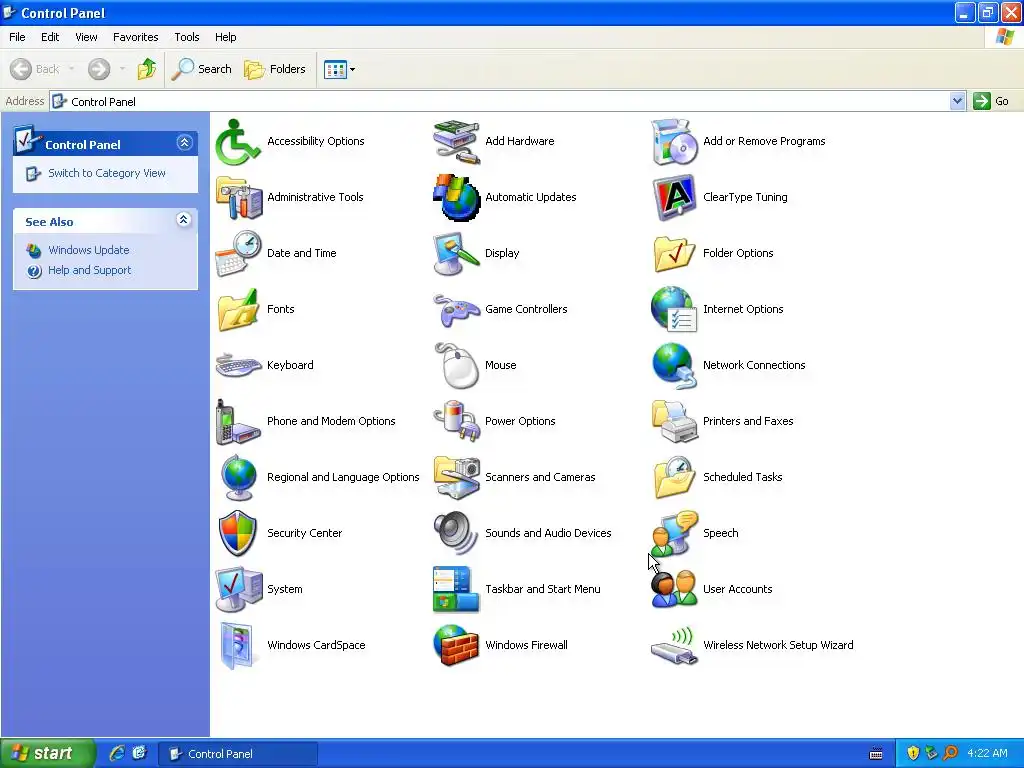Select Control Panel taskbar button
1024x768 pixels.
pos(238,754)
